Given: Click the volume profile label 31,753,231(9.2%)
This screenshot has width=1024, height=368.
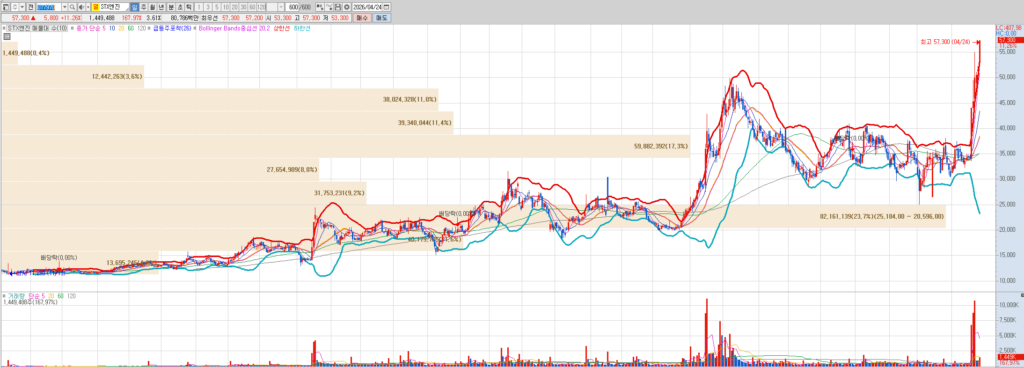Looking at the screenshot, I should (340, 192).
